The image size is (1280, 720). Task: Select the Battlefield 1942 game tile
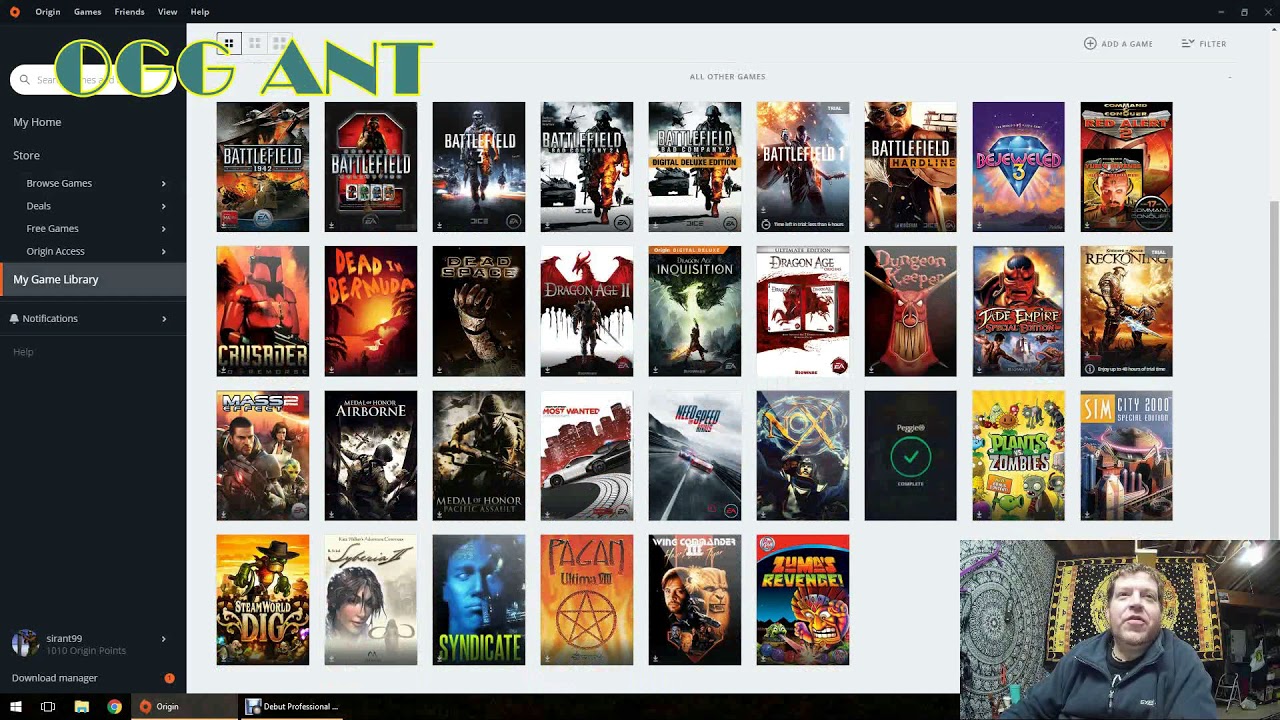tap(263, 167)
